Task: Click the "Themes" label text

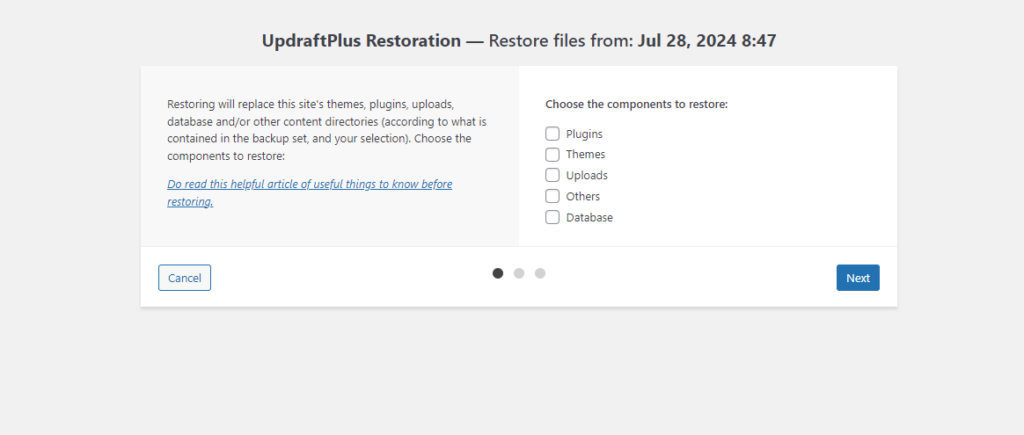Action: 585,155
